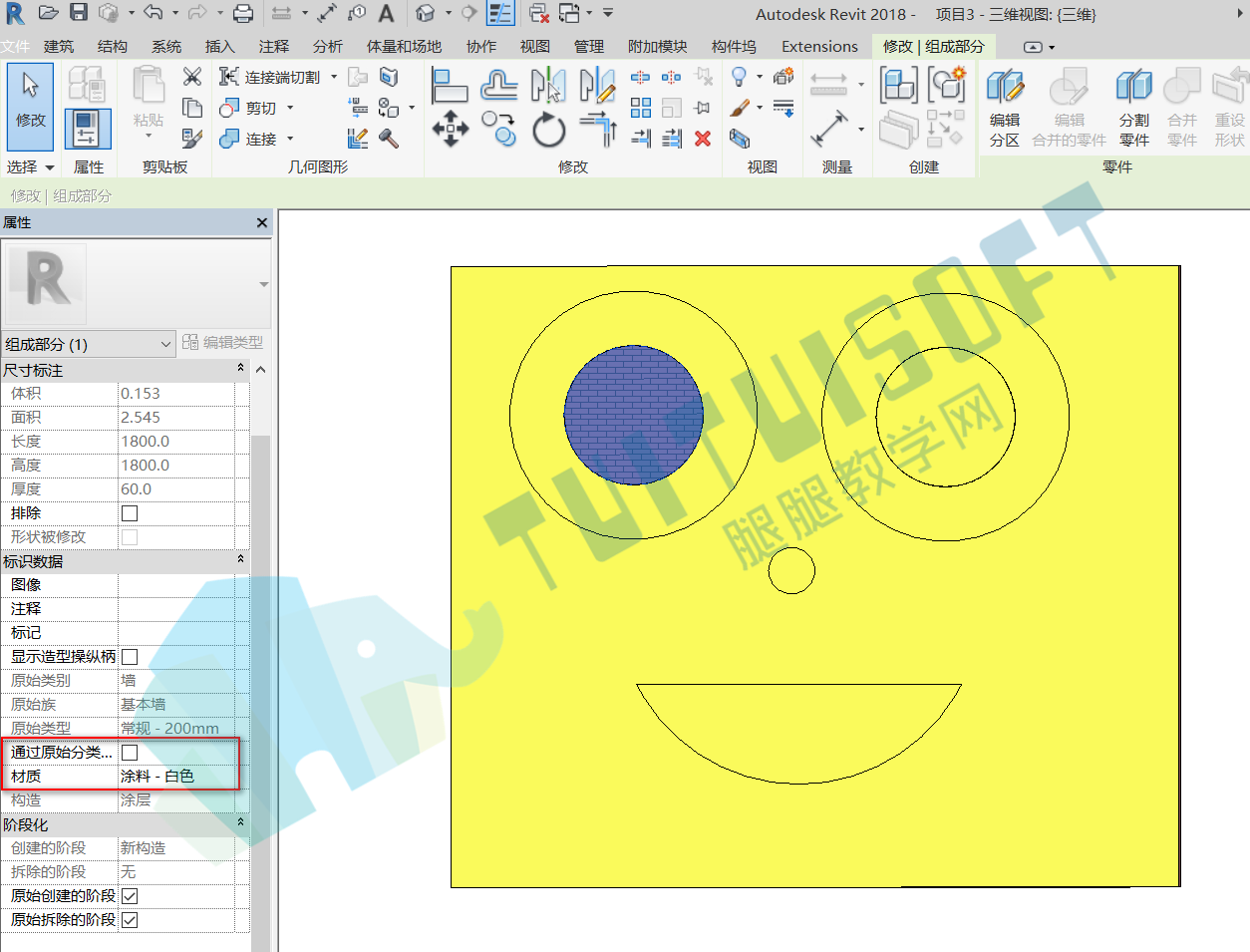The width and height of the screenshot is (1250, 952).
Task: Toggle the 通过原始分类 checkbox
Action: (x=130, y=753)
